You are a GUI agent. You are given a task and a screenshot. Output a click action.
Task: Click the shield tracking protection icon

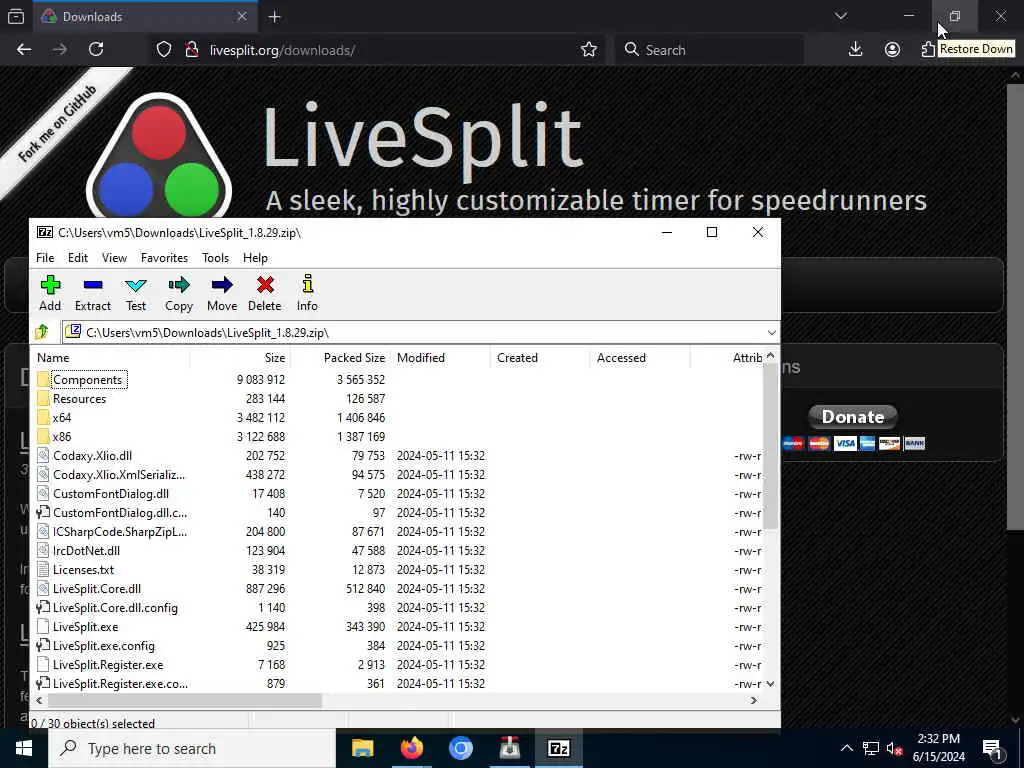164,50
